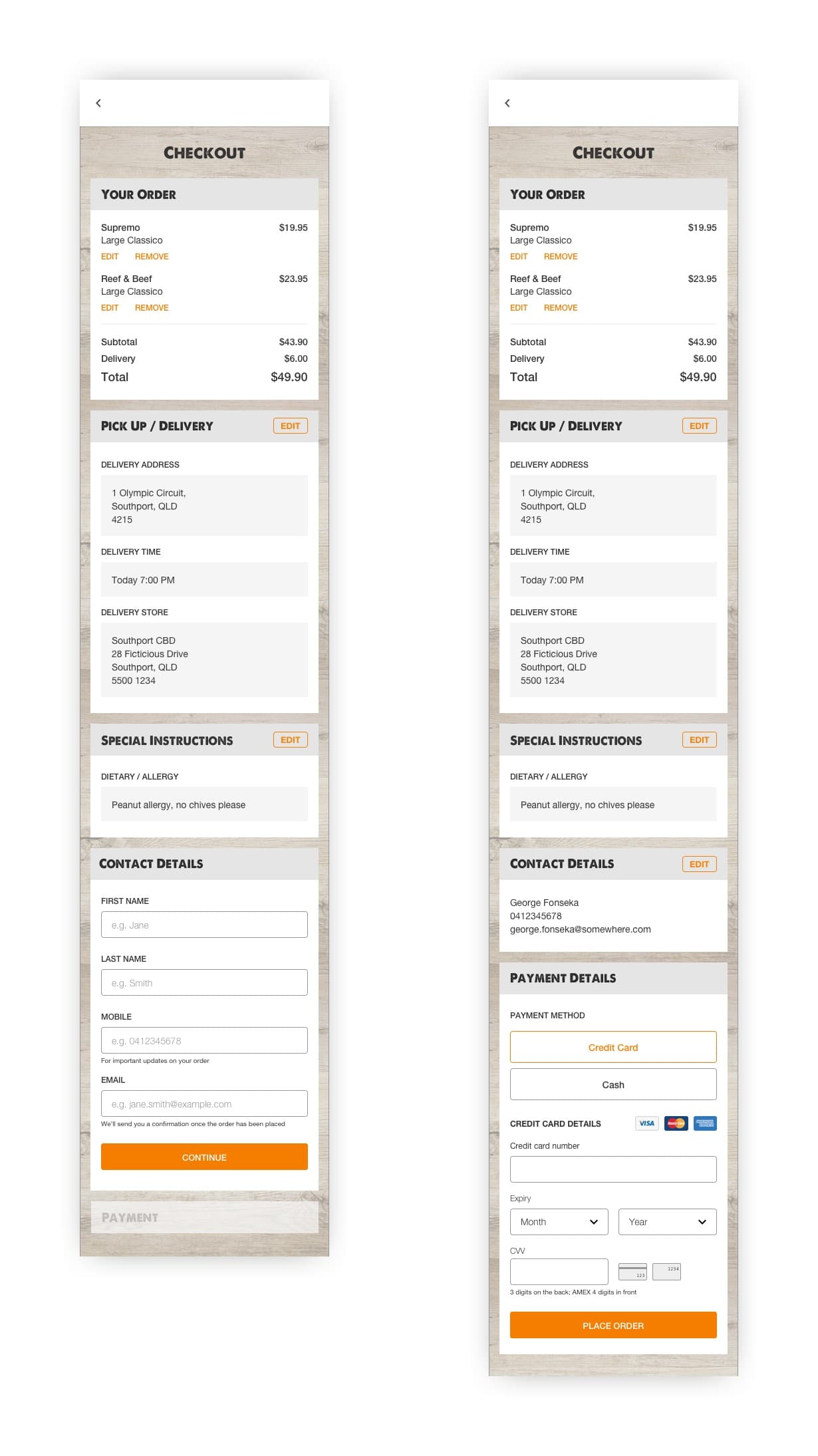This screenshot has width=818, height=1456.
Task: Click the back arrow on the left checkout screen
Action: click(x=98, y=103)
